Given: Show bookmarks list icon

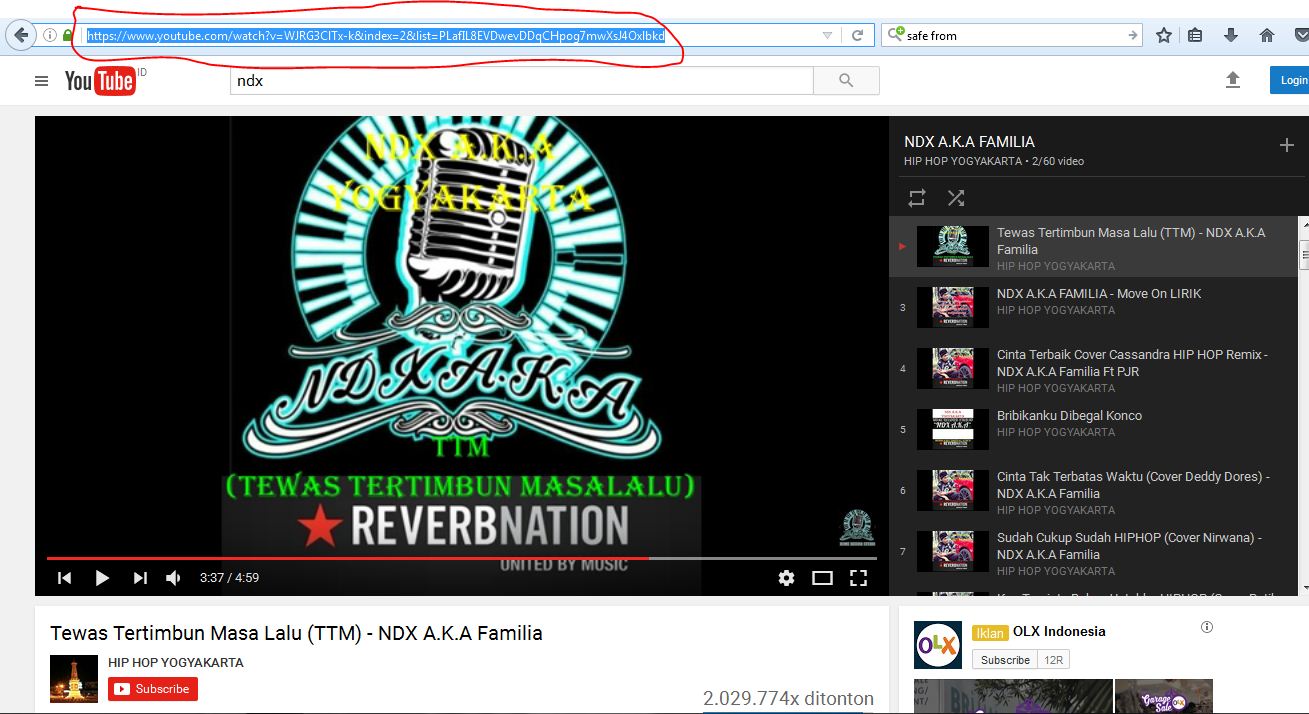Looking at the screenshot, I should [1195, 35].
